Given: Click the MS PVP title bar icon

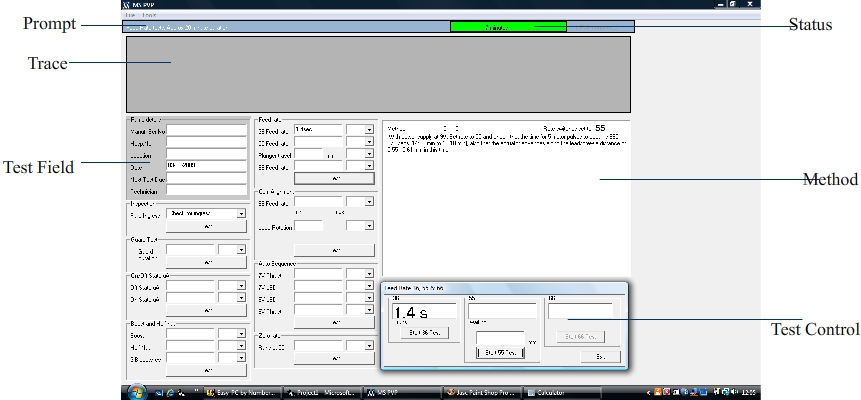Looking at the screenshot, I should point(126,5).
